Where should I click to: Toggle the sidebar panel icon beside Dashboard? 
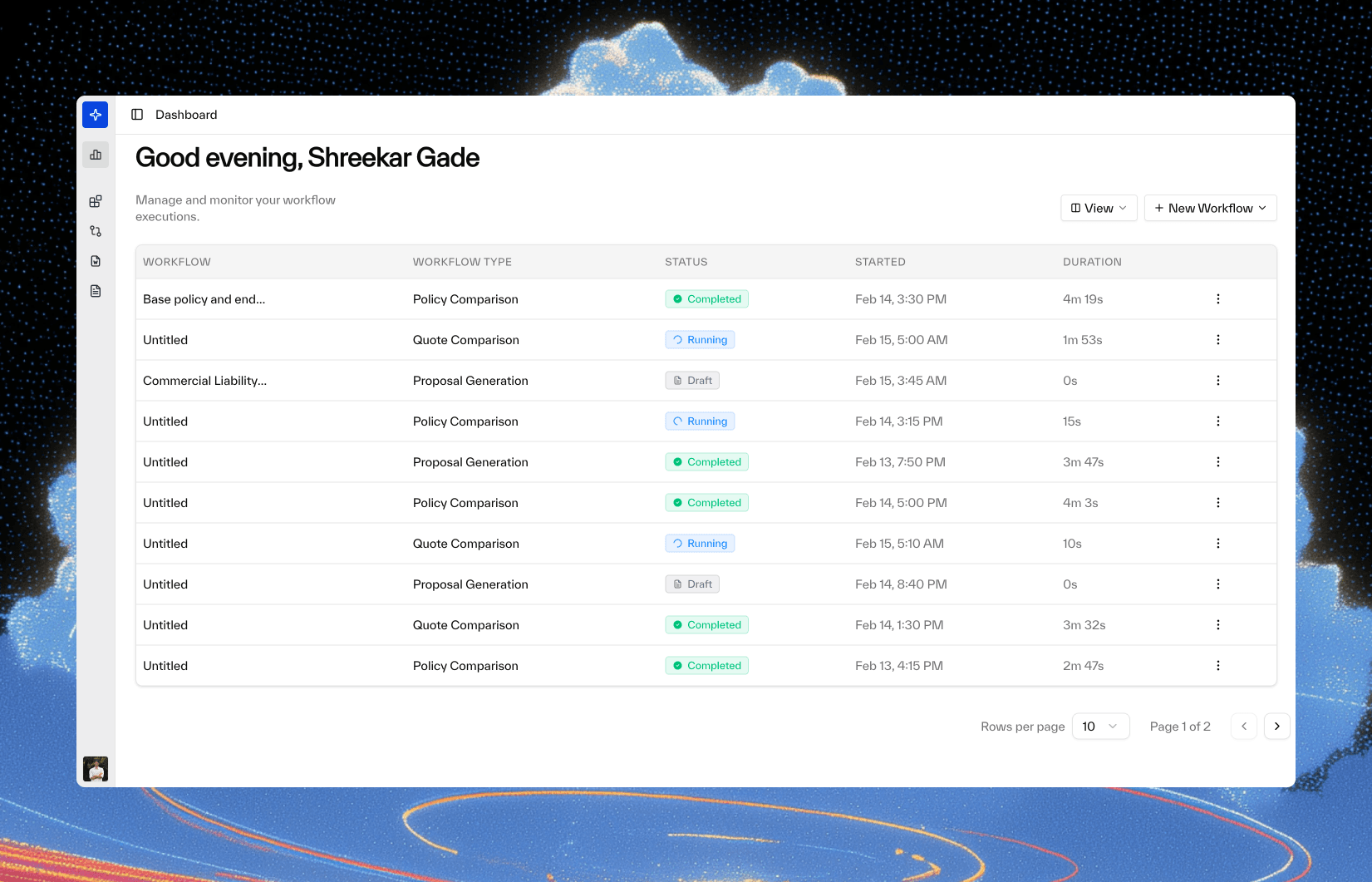tap(137, 115)
